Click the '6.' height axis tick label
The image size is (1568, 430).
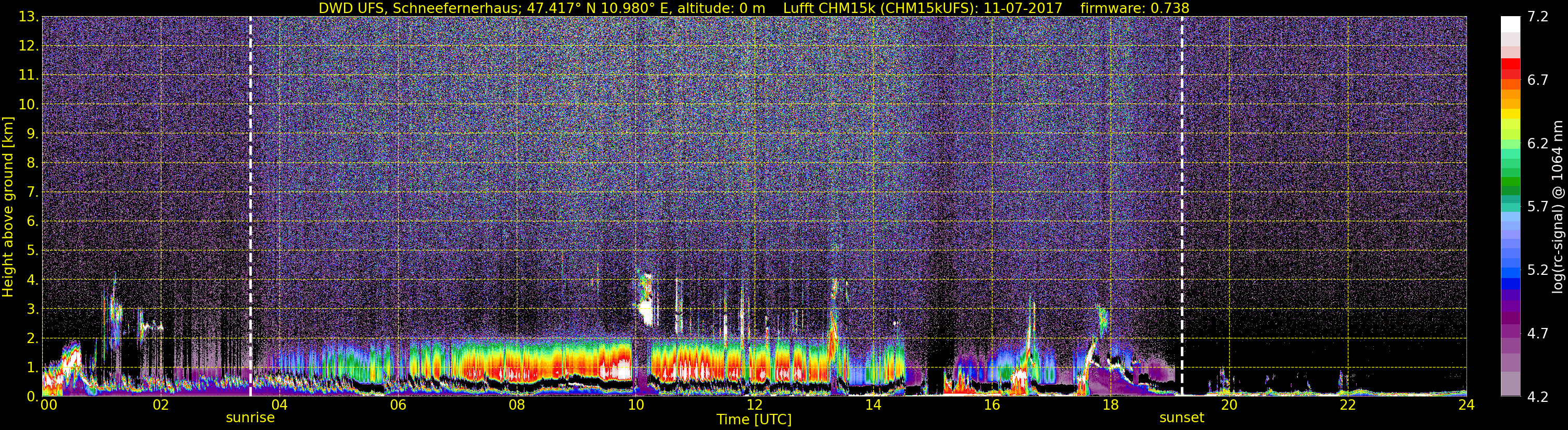click(x=32, y=222)
